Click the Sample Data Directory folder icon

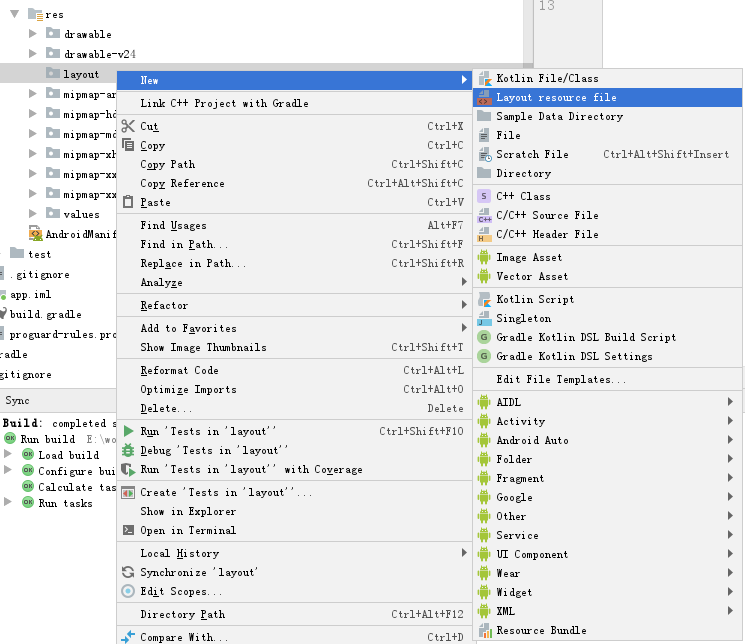(x=484, y=116)
